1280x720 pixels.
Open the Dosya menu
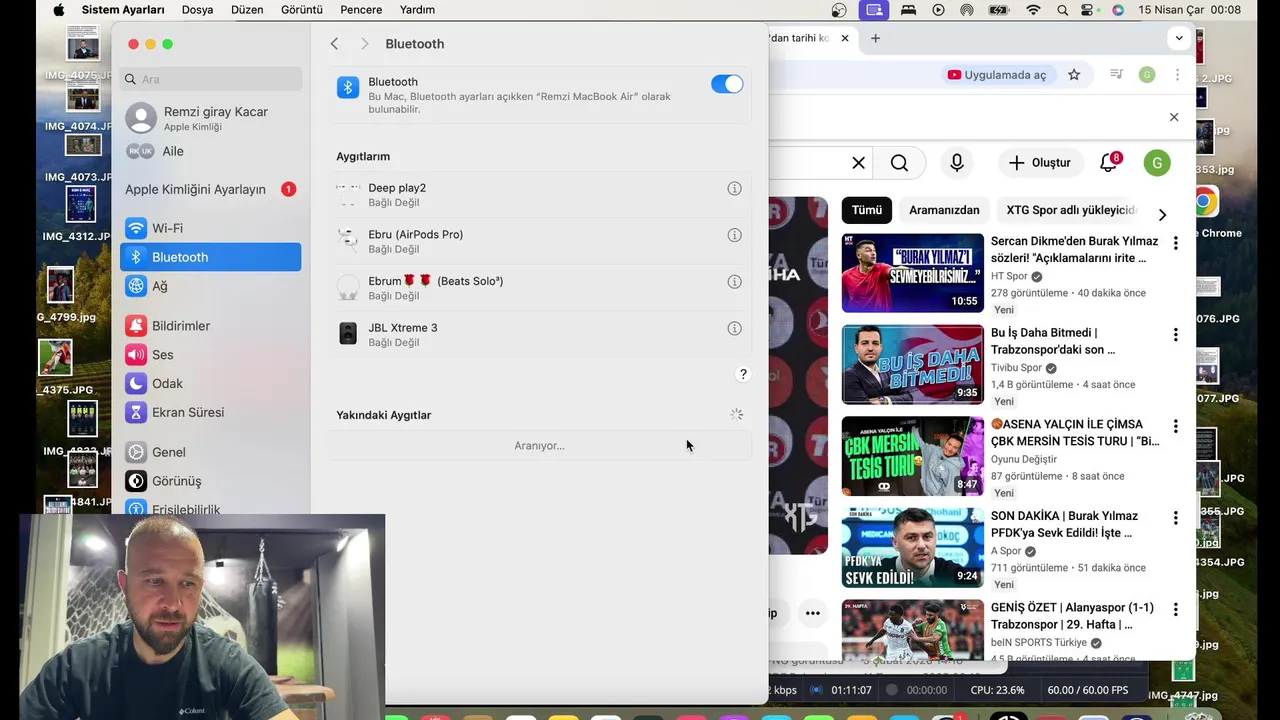pos(197,10)
